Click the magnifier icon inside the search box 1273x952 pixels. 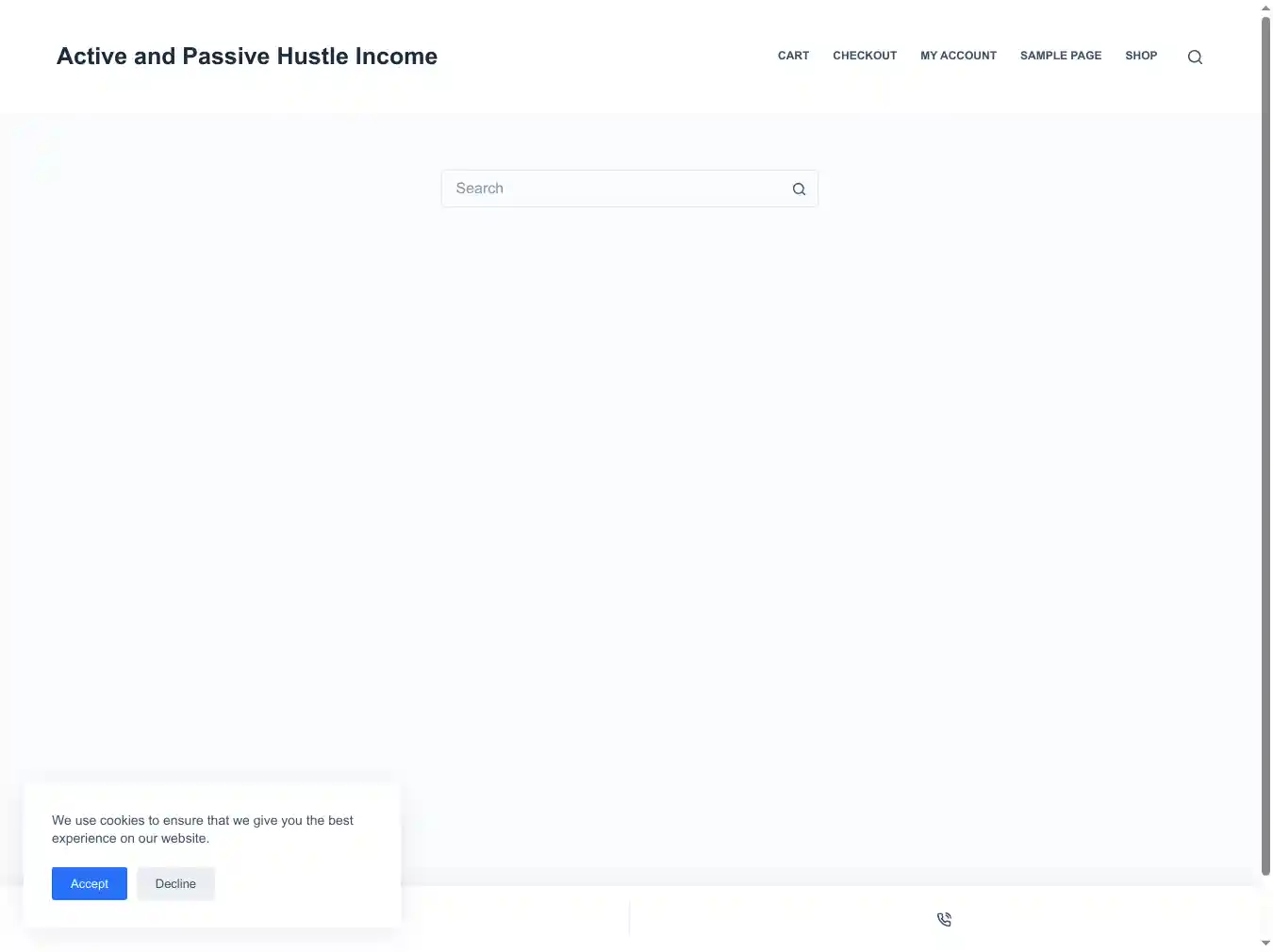click(799, 189)
